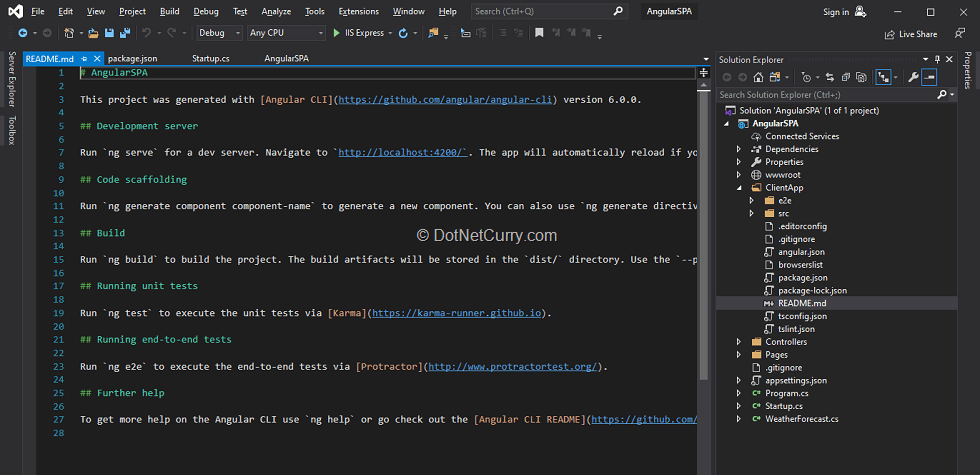Redo the last undone edit
Viewport: 980px width, 475px height.
tap(172, 32)
